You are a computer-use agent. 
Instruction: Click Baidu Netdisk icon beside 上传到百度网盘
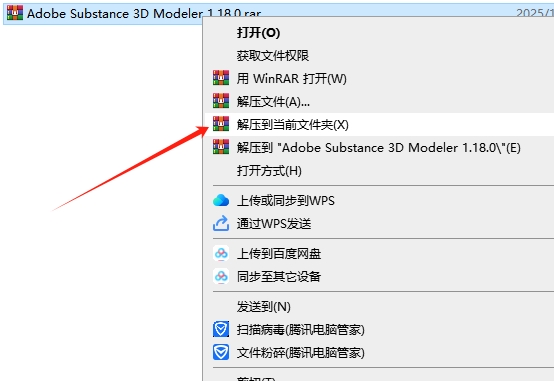(x=221, y=253)
